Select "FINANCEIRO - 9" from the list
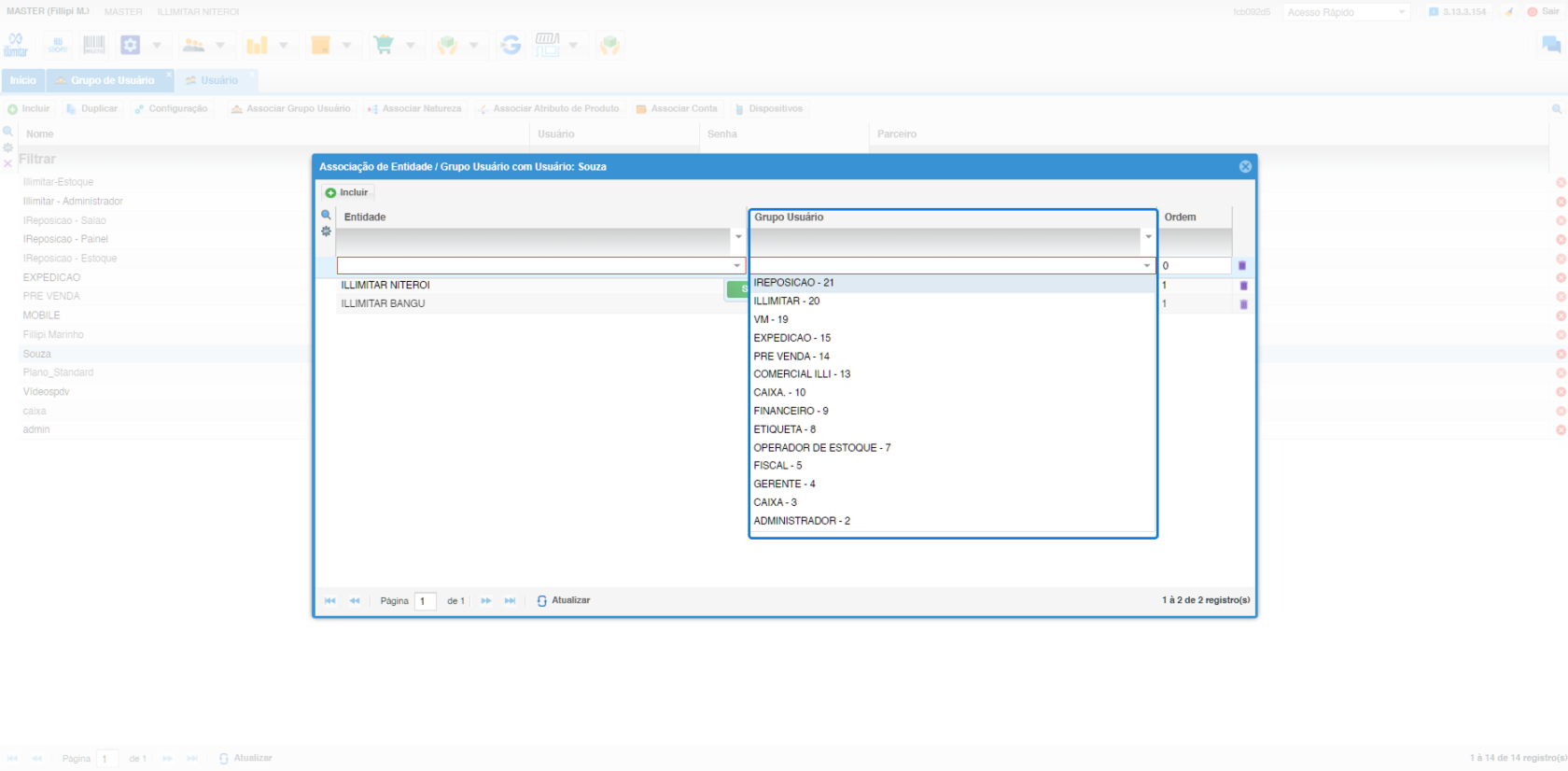Viewport: 1568px width, 771px height. coord(791,411)
